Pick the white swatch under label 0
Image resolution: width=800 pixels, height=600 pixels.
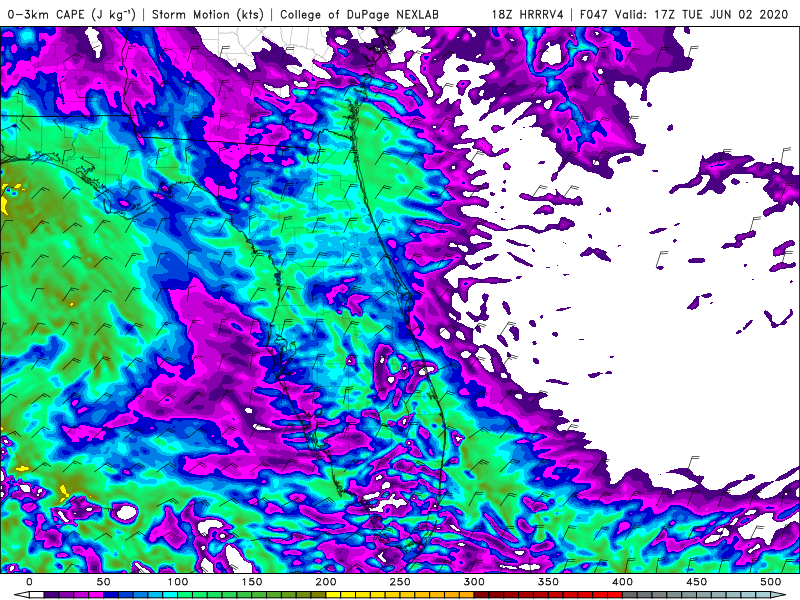37,595
